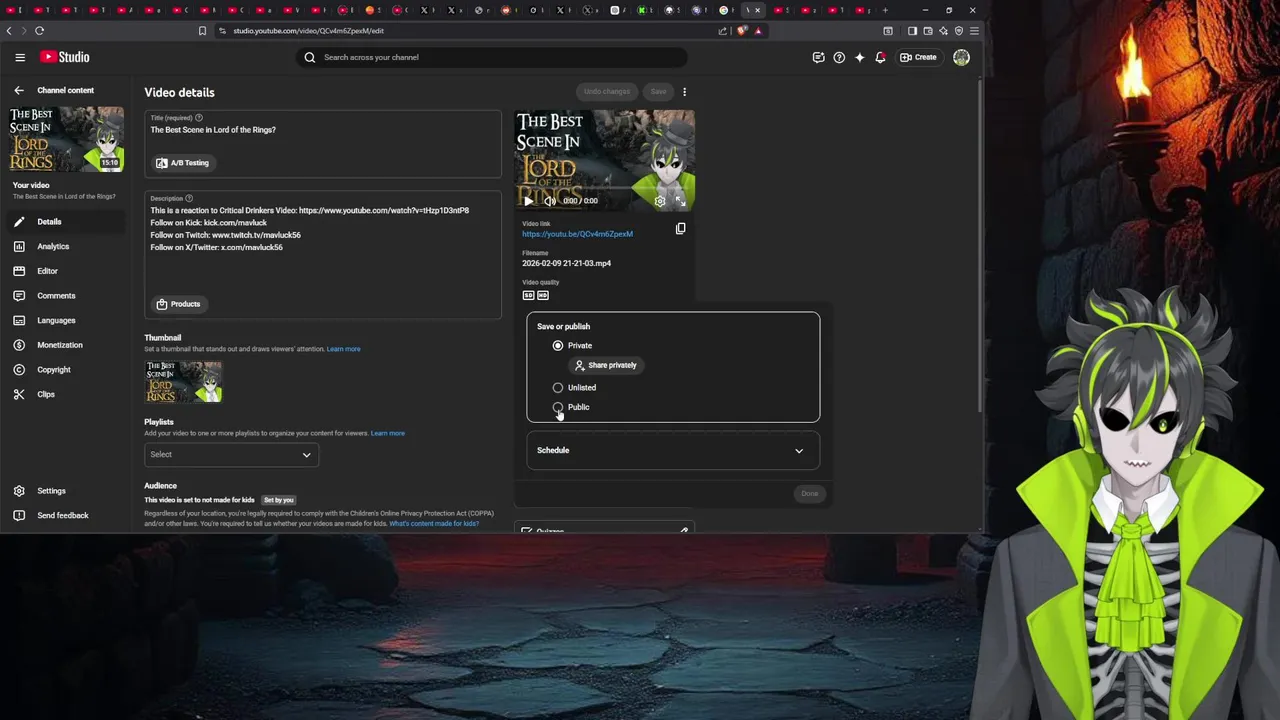
Task: Click the share icon in the address bar
Action: pyautogui.click(x=722, y=31)
